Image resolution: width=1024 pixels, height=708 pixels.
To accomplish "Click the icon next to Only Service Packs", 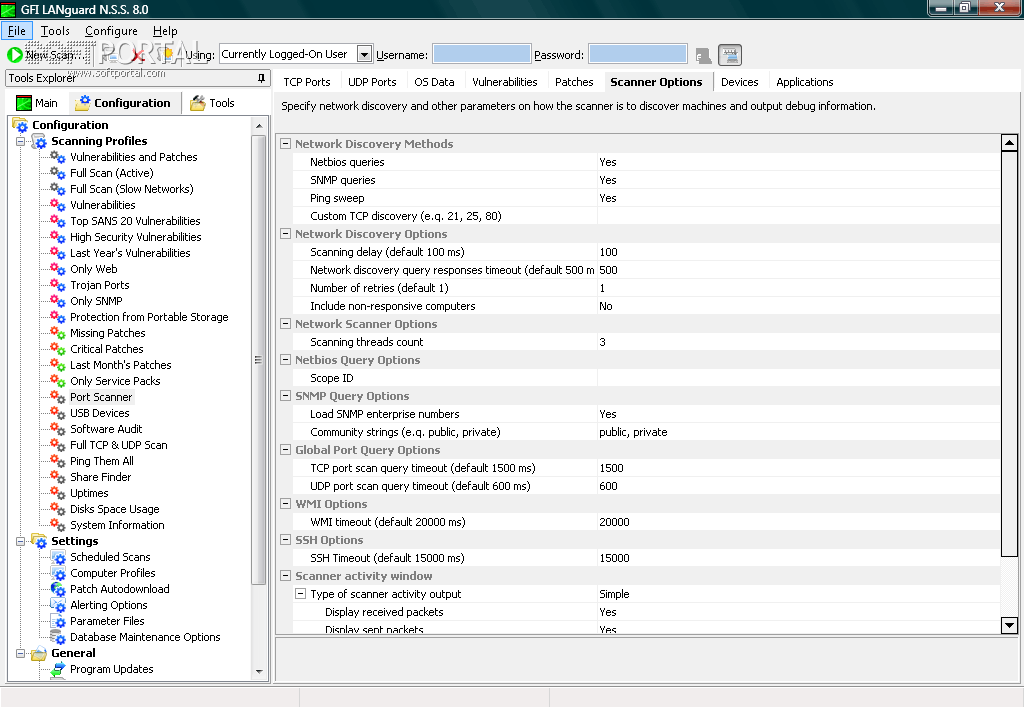I will pyautogui.click(x=58, y=381).
